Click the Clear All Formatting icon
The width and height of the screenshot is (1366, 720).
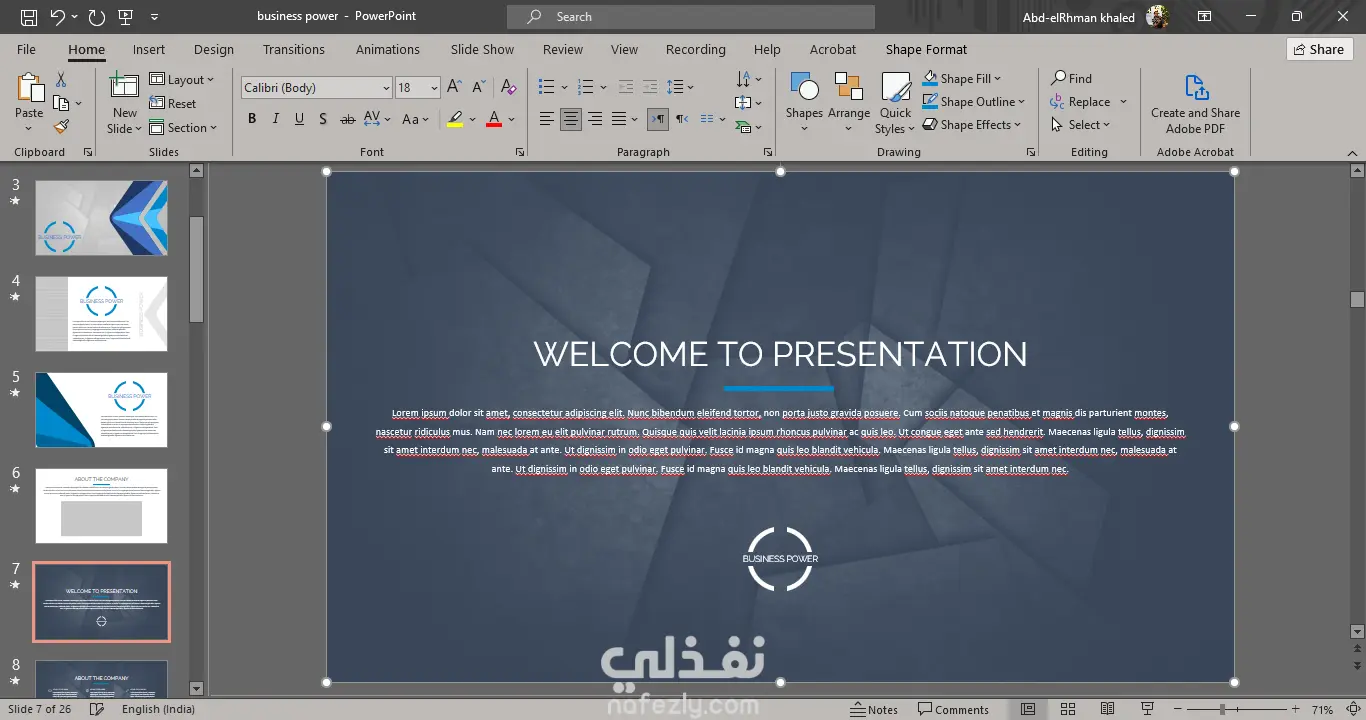pos(508,88)
